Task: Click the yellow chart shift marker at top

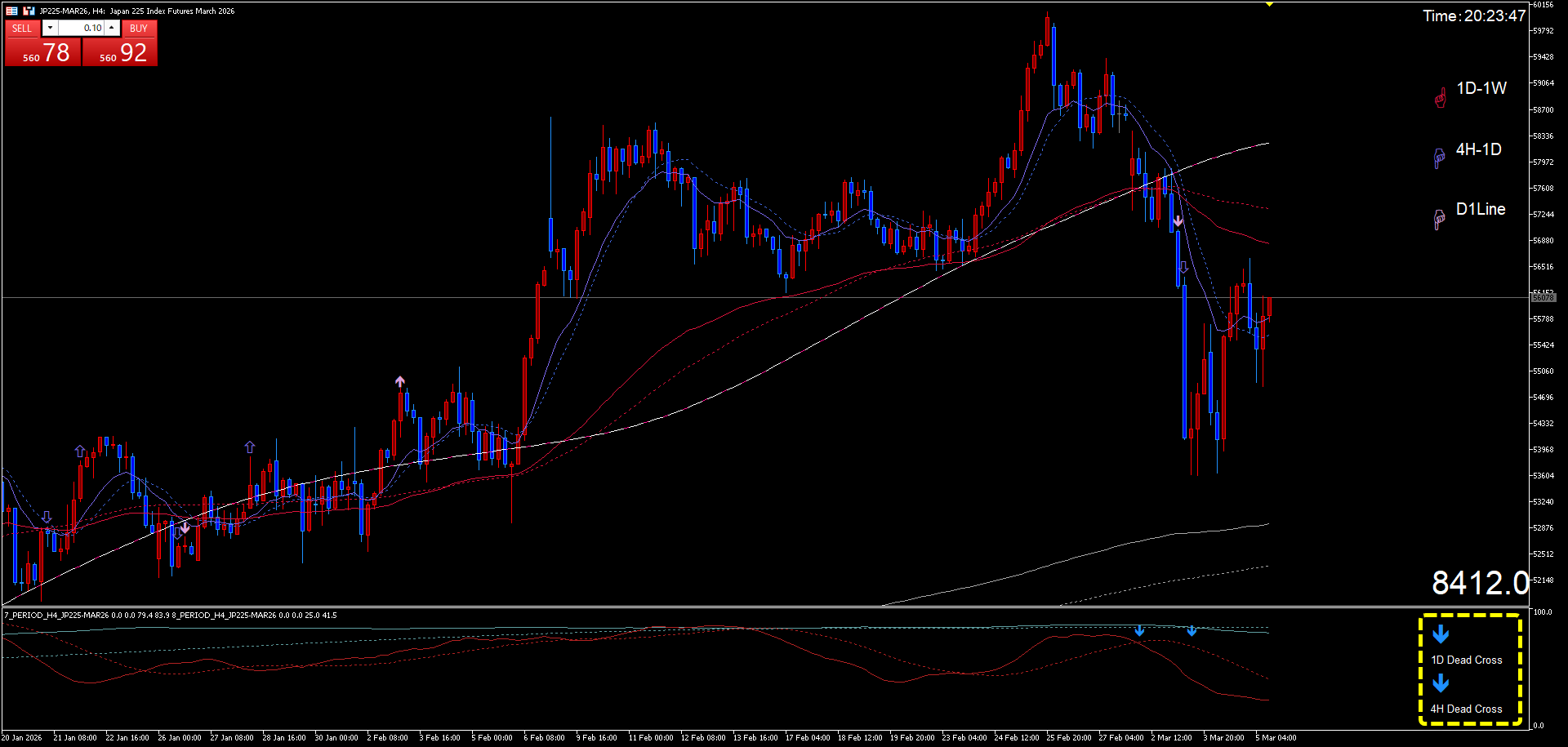Action: click(1269, 5)
